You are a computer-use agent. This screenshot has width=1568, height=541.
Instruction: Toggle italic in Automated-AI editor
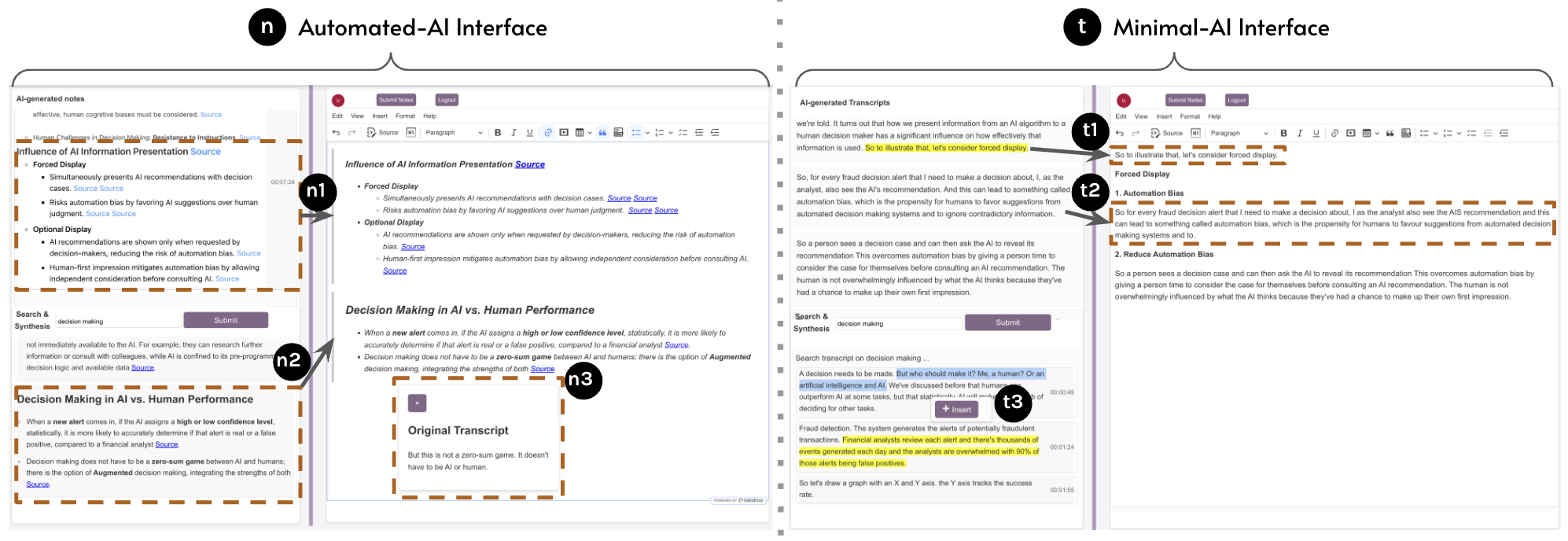(513, 132)
